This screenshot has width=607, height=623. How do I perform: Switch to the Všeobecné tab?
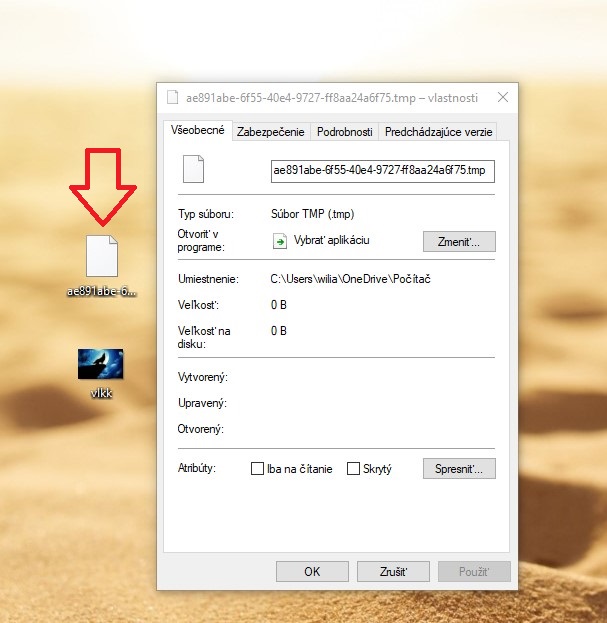[197, 131]
